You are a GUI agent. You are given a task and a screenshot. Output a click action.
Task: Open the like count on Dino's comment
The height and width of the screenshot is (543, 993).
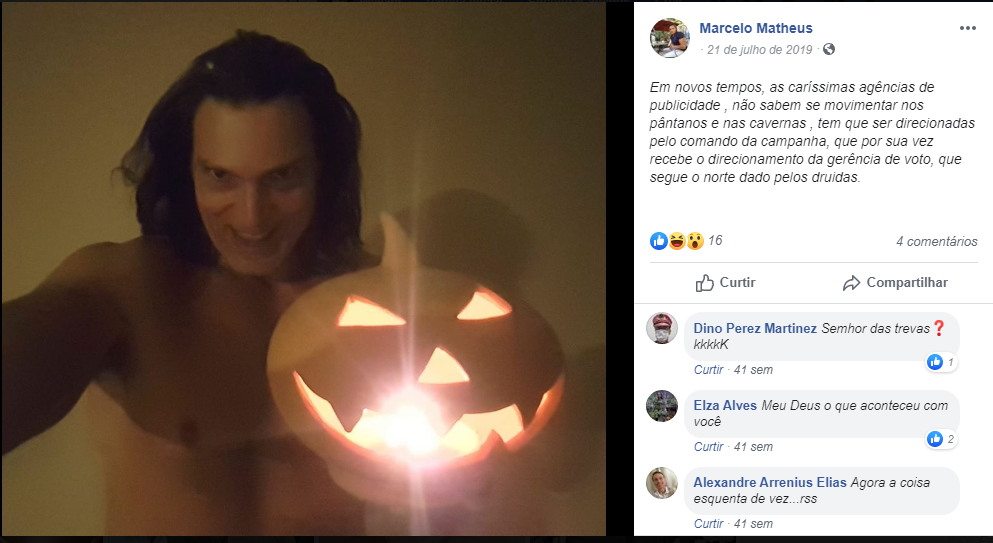click(942, 362)
